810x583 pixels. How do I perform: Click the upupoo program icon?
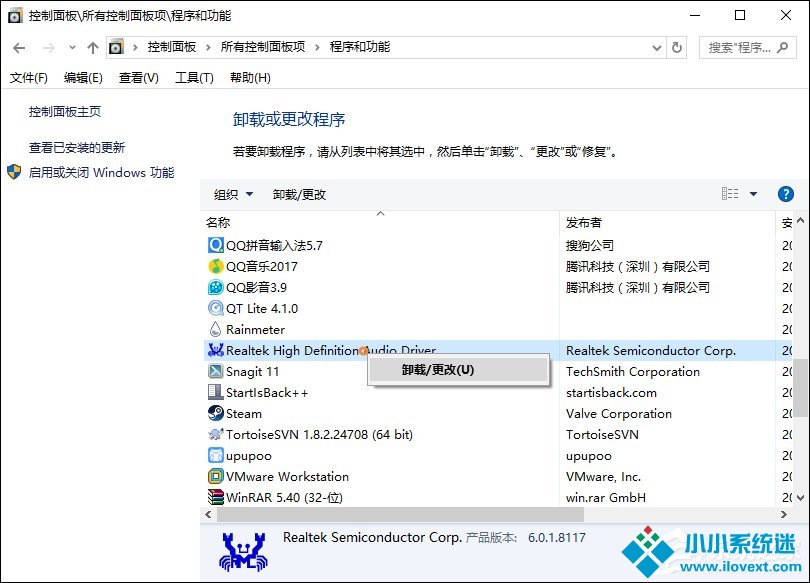(x=215, y=455)
